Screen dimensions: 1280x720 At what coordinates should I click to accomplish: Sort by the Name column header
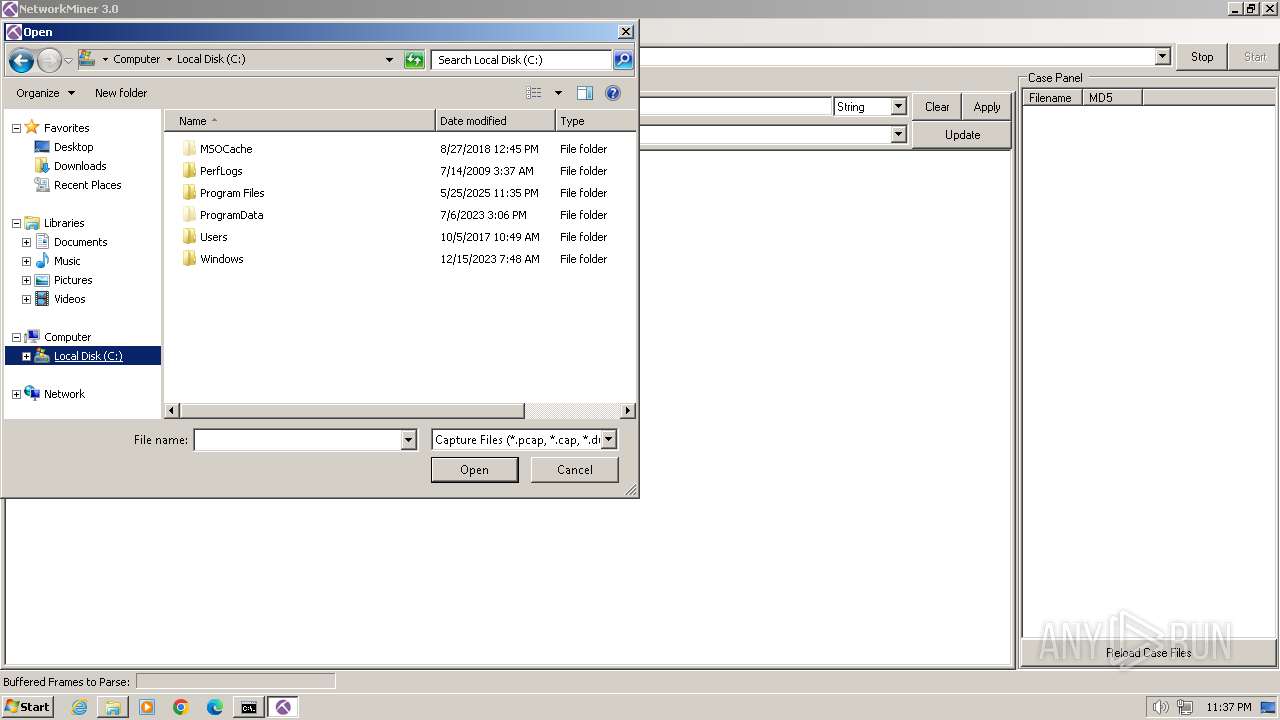pyautogui.click(x=300, y=121)
